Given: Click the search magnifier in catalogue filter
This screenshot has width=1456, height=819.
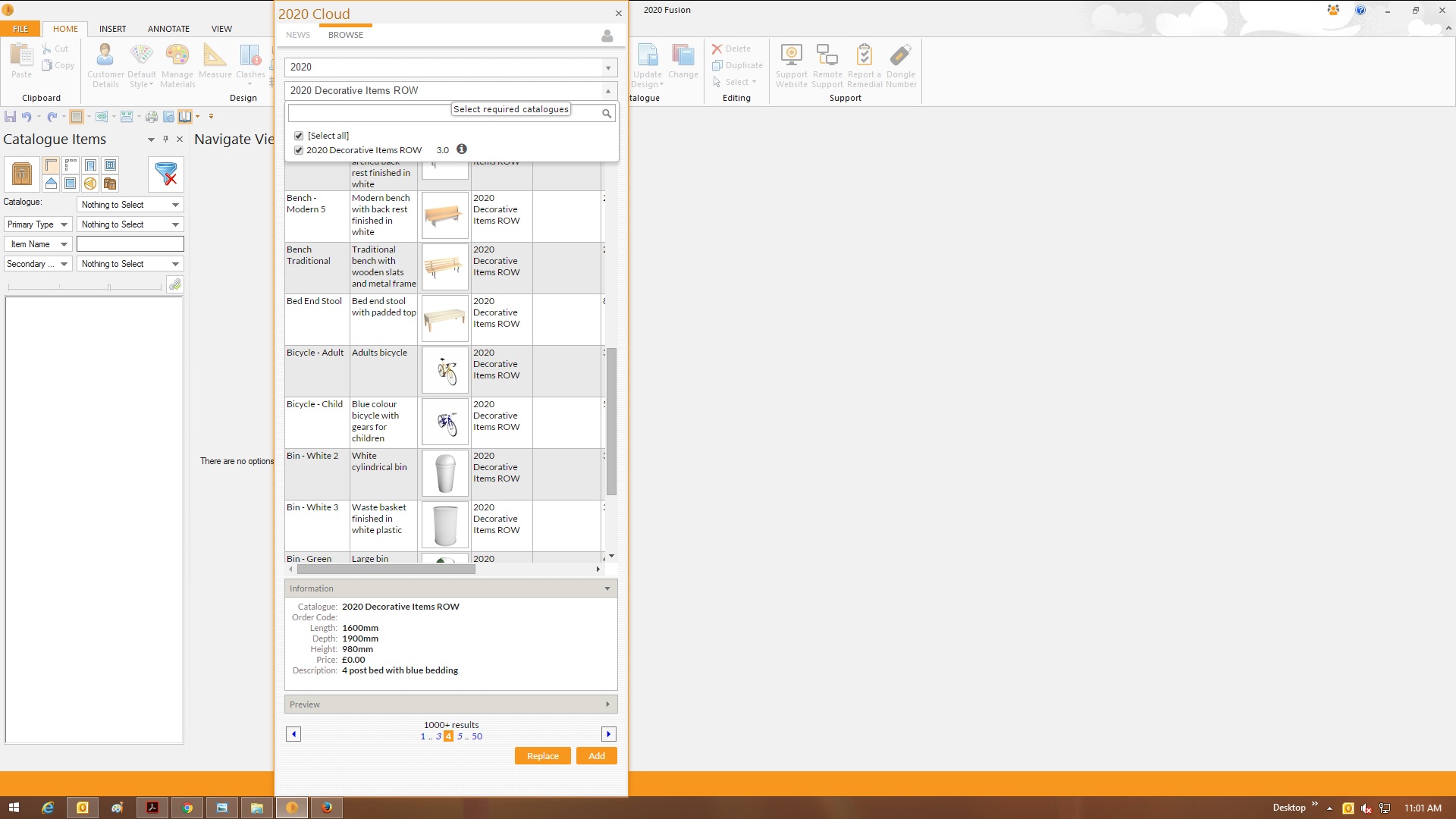Looking at the screenshot, I should click(607, 113).
